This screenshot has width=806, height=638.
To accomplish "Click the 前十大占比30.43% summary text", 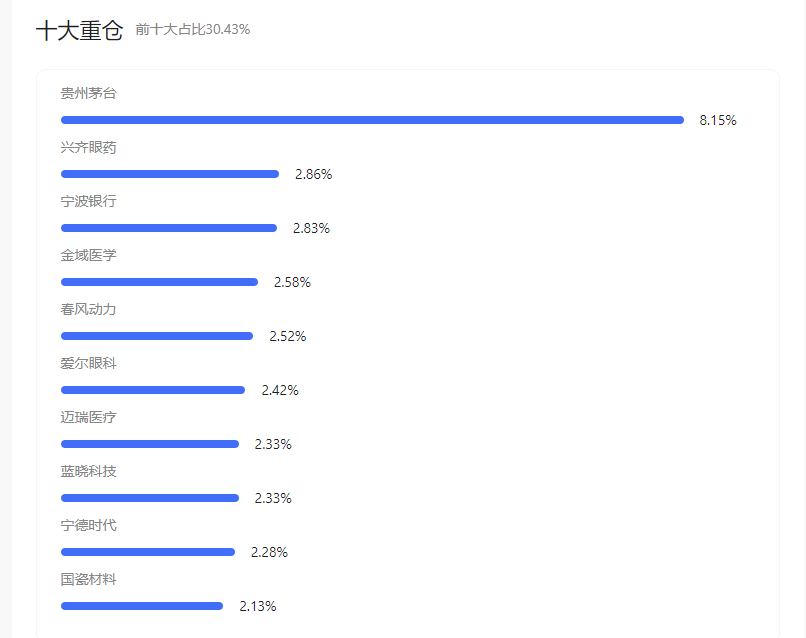I will (x=193, y=30).
